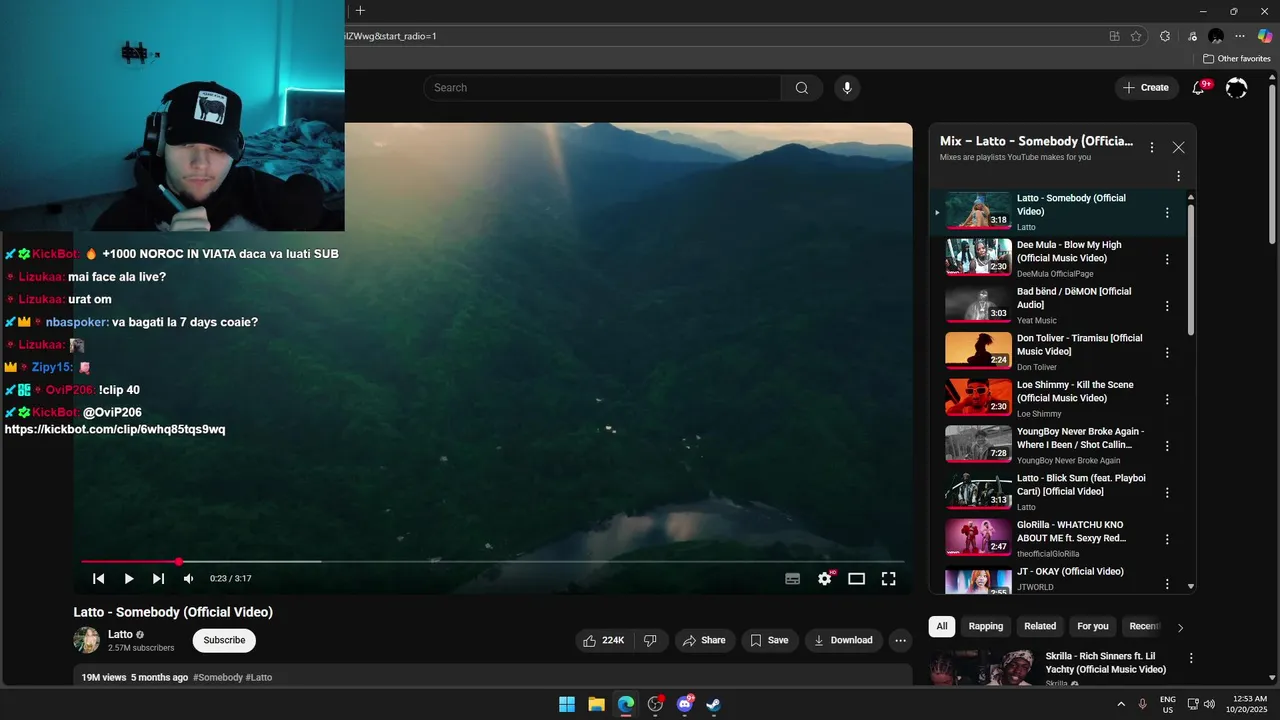
Task: Open Edge settings and more ellipsis
Action: [1240, 36]
